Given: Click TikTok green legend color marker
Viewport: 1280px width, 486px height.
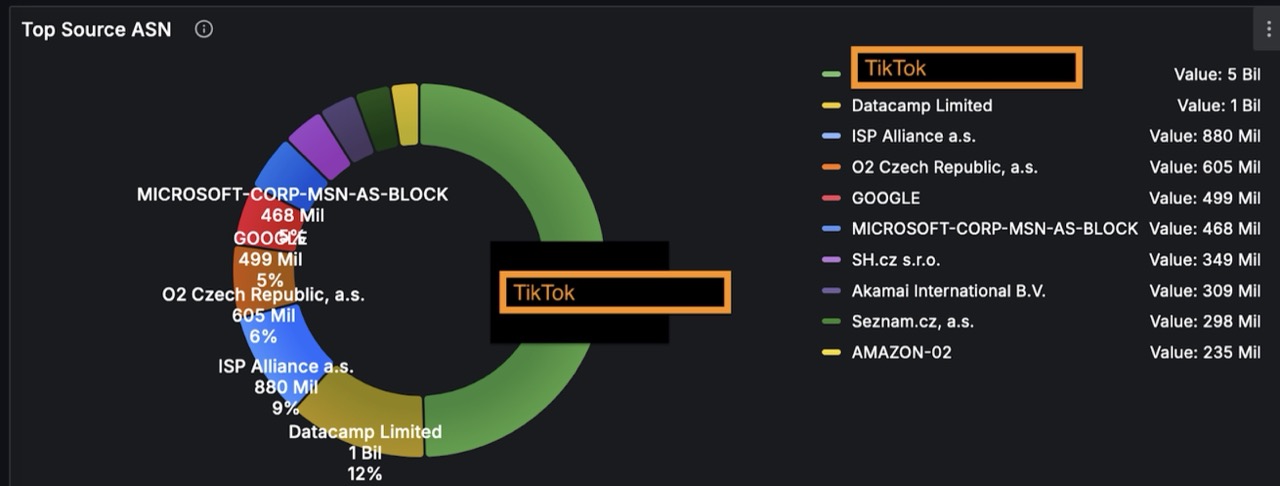Looking at the screenshot, I should (830, 74).
